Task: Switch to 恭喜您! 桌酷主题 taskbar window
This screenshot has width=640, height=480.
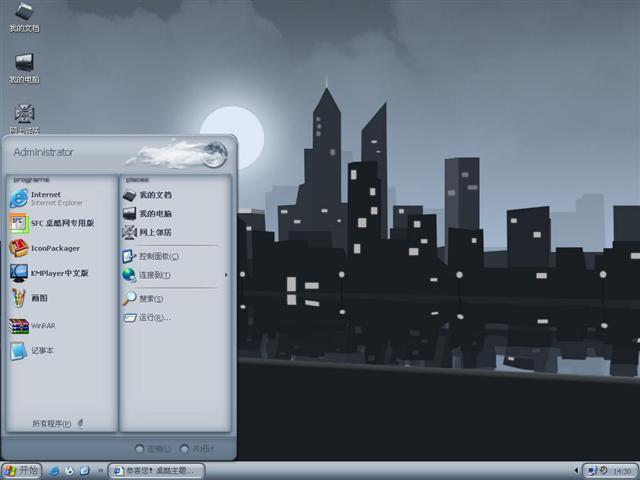Action: point(156,471)
